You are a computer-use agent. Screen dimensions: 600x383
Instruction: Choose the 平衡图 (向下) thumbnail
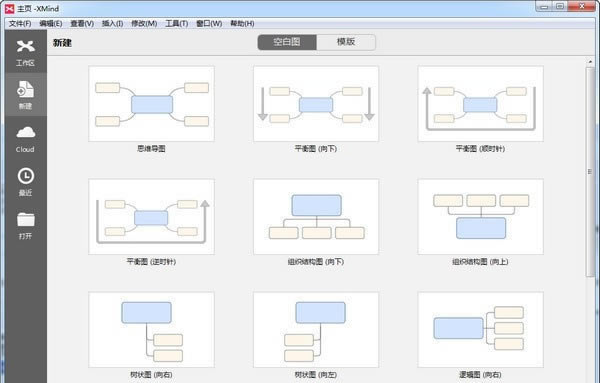point(316,104)
